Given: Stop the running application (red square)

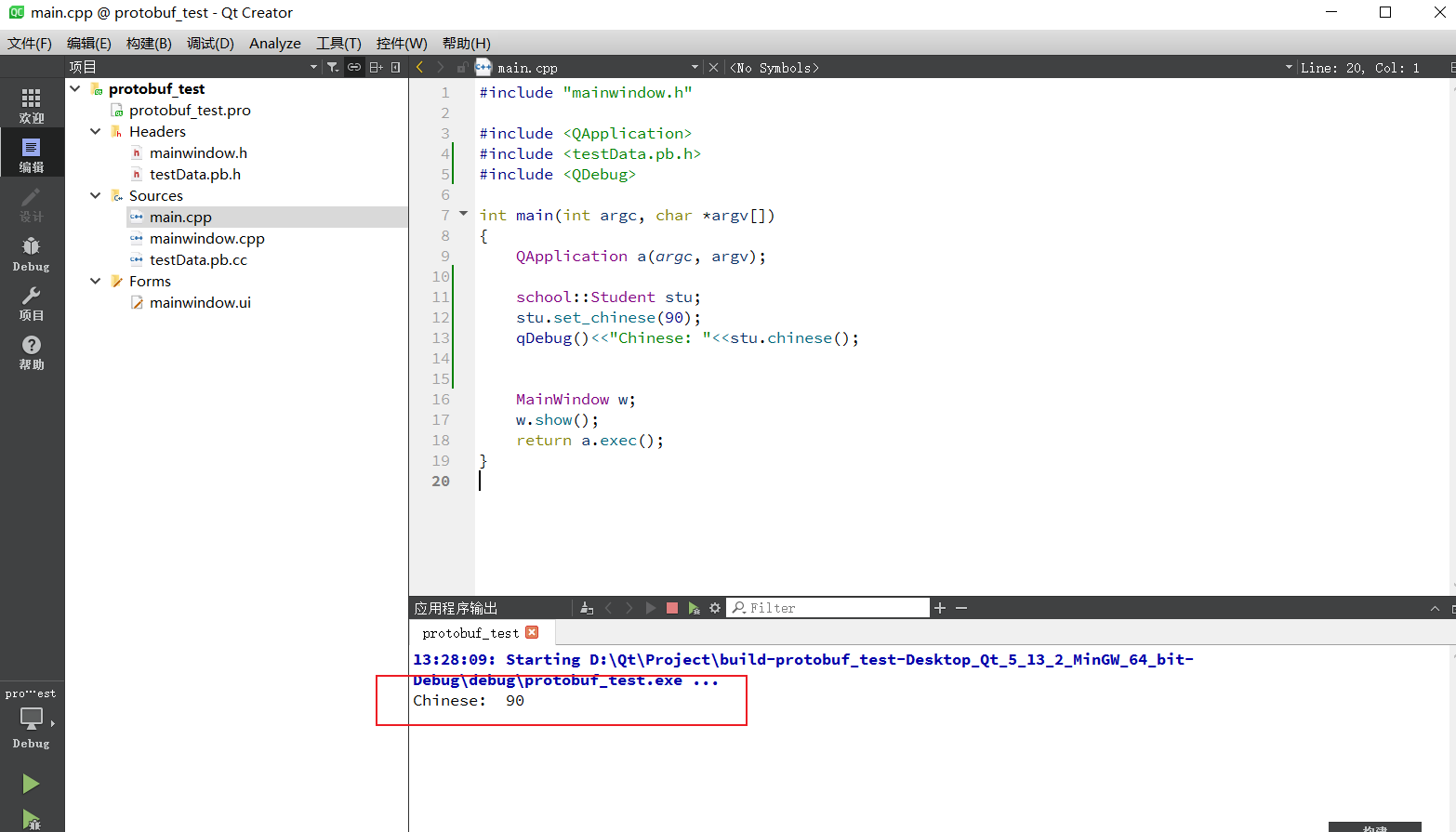Looking at the screenshot, I should tap(672, 607).
